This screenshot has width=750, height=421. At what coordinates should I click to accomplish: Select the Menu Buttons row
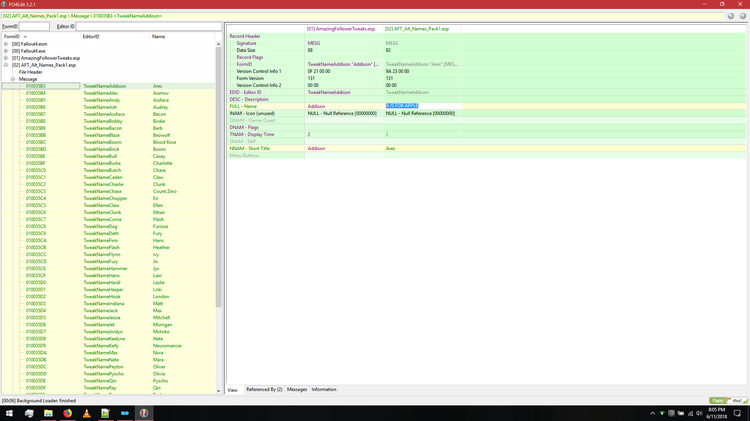point(486,155)
